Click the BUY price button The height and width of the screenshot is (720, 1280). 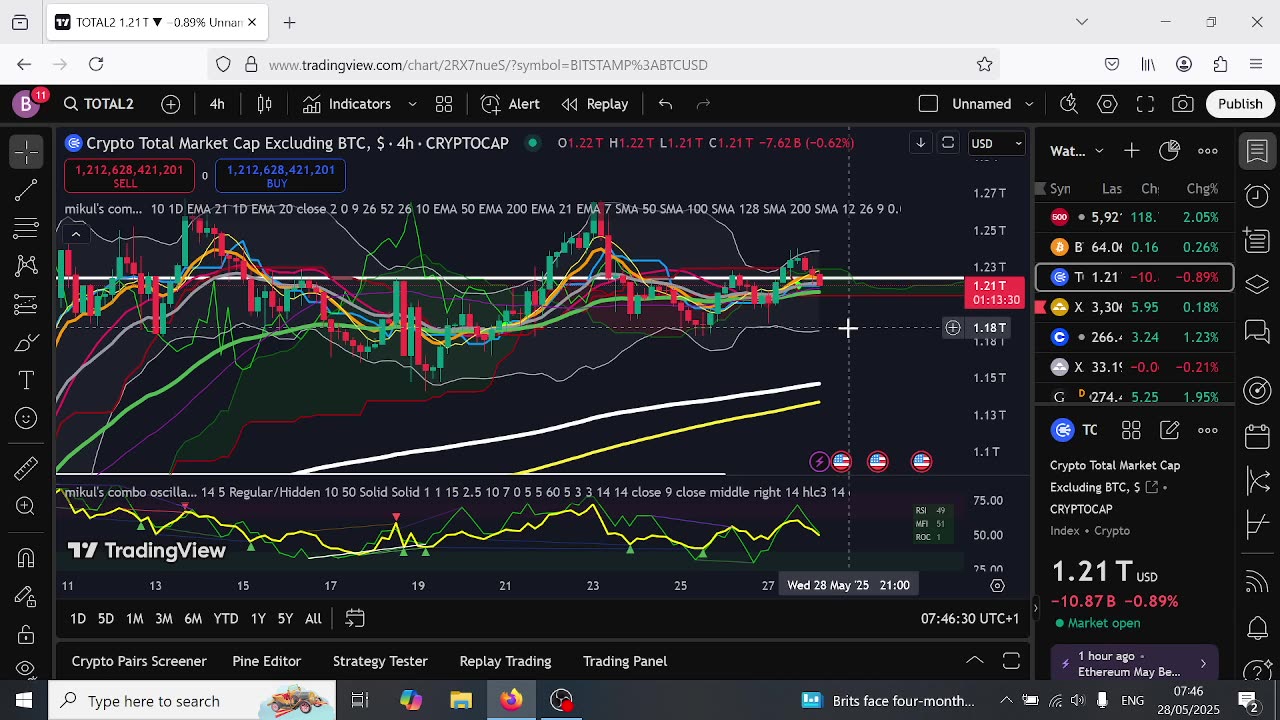(281, 176)
